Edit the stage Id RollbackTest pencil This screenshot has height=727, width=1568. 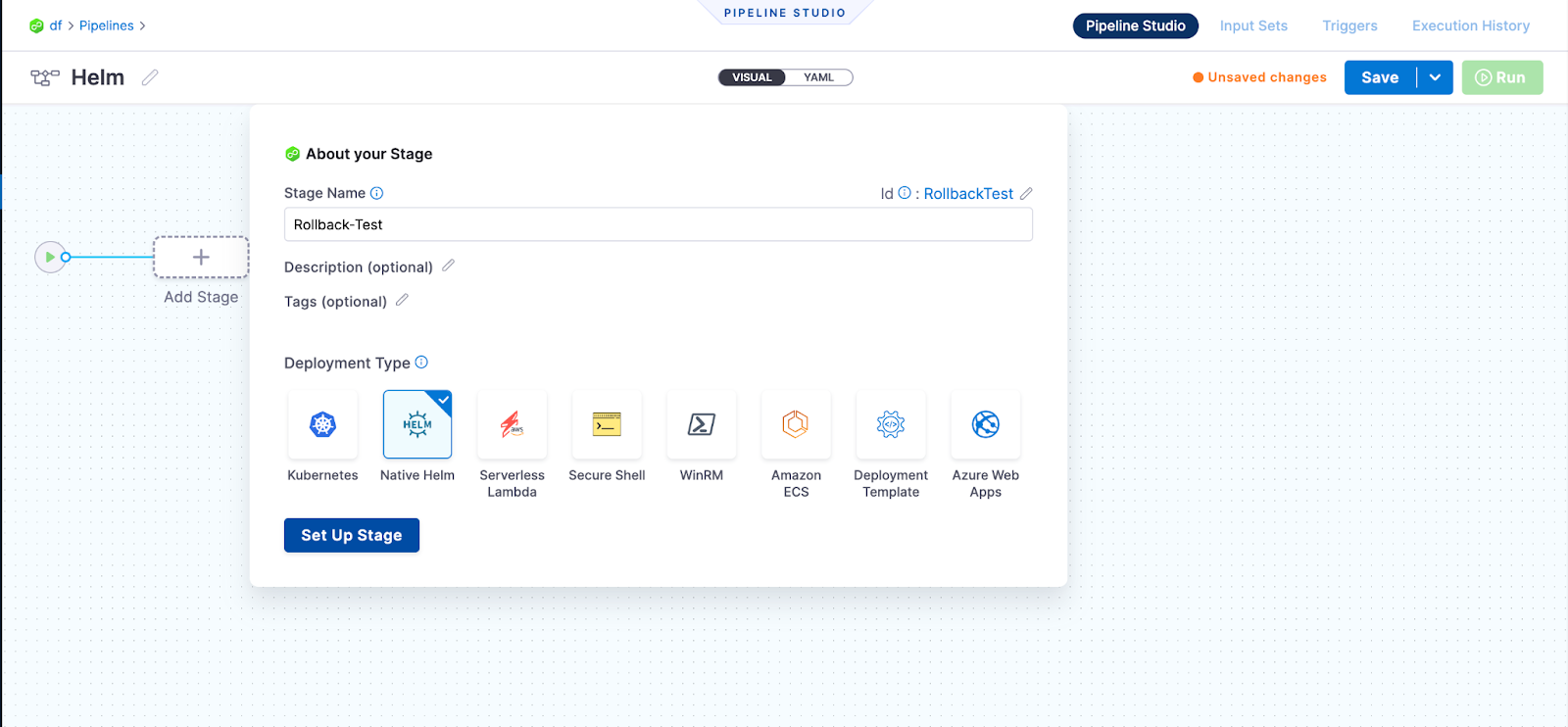(1026, 193)
